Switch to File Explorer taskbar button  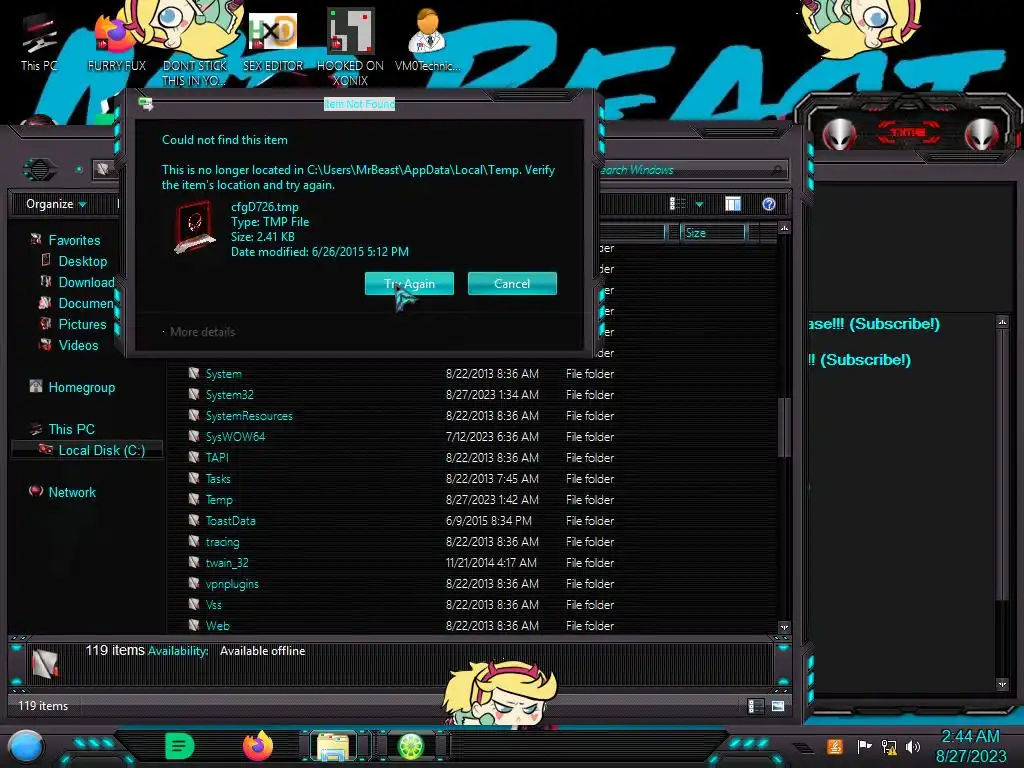tap(333, 746)
